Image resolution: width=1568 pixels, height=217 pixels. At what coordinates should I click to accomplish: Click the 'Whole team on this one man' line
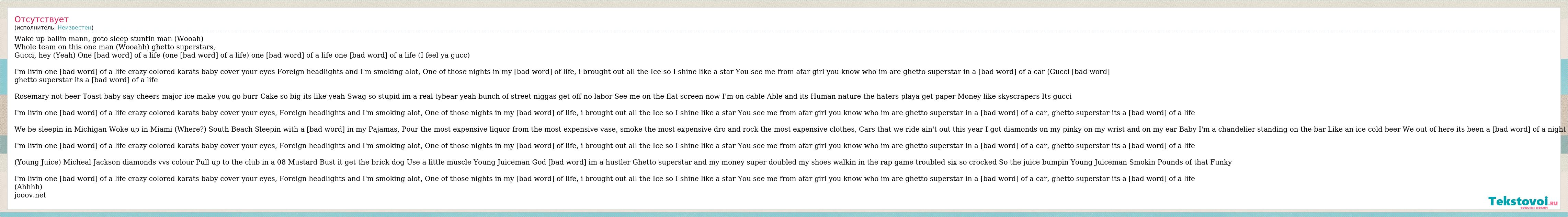click(x=115, y=47)
